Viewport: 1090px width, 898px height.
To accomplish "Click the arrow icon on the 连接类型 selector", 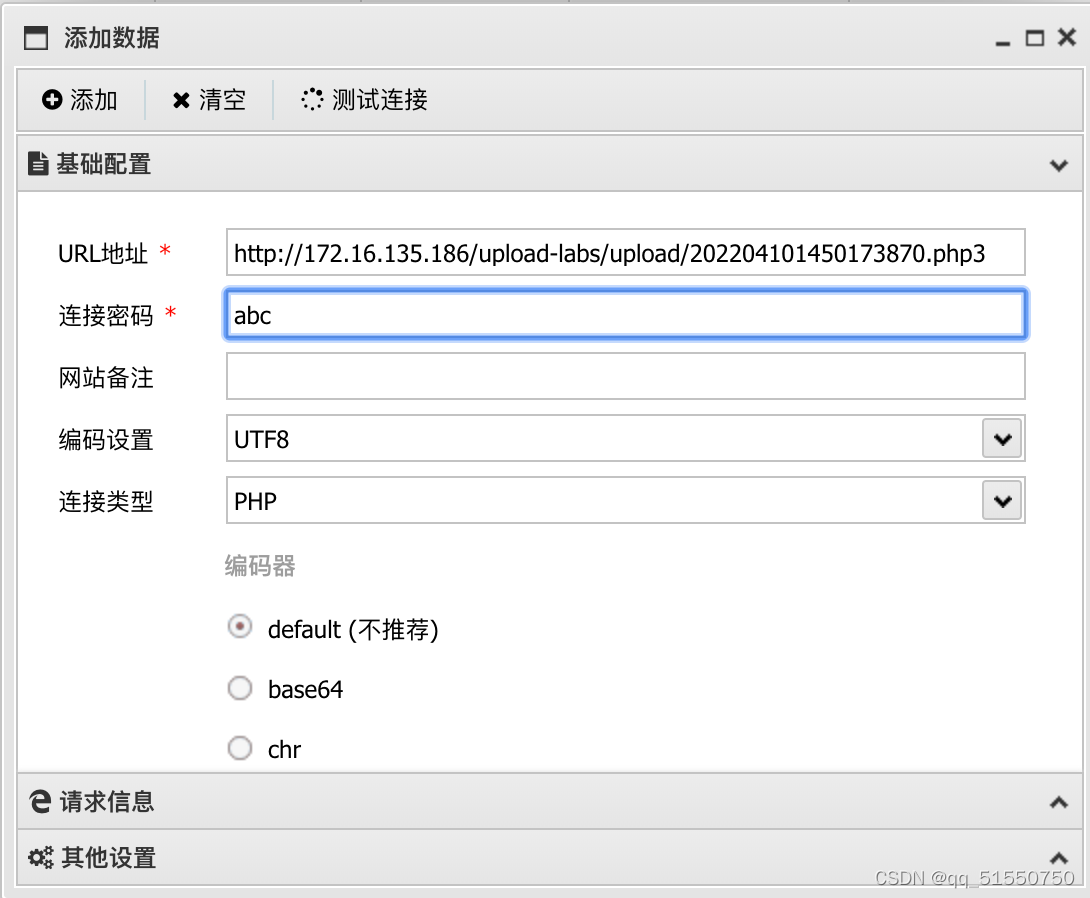I will [x=1002, y=501].
